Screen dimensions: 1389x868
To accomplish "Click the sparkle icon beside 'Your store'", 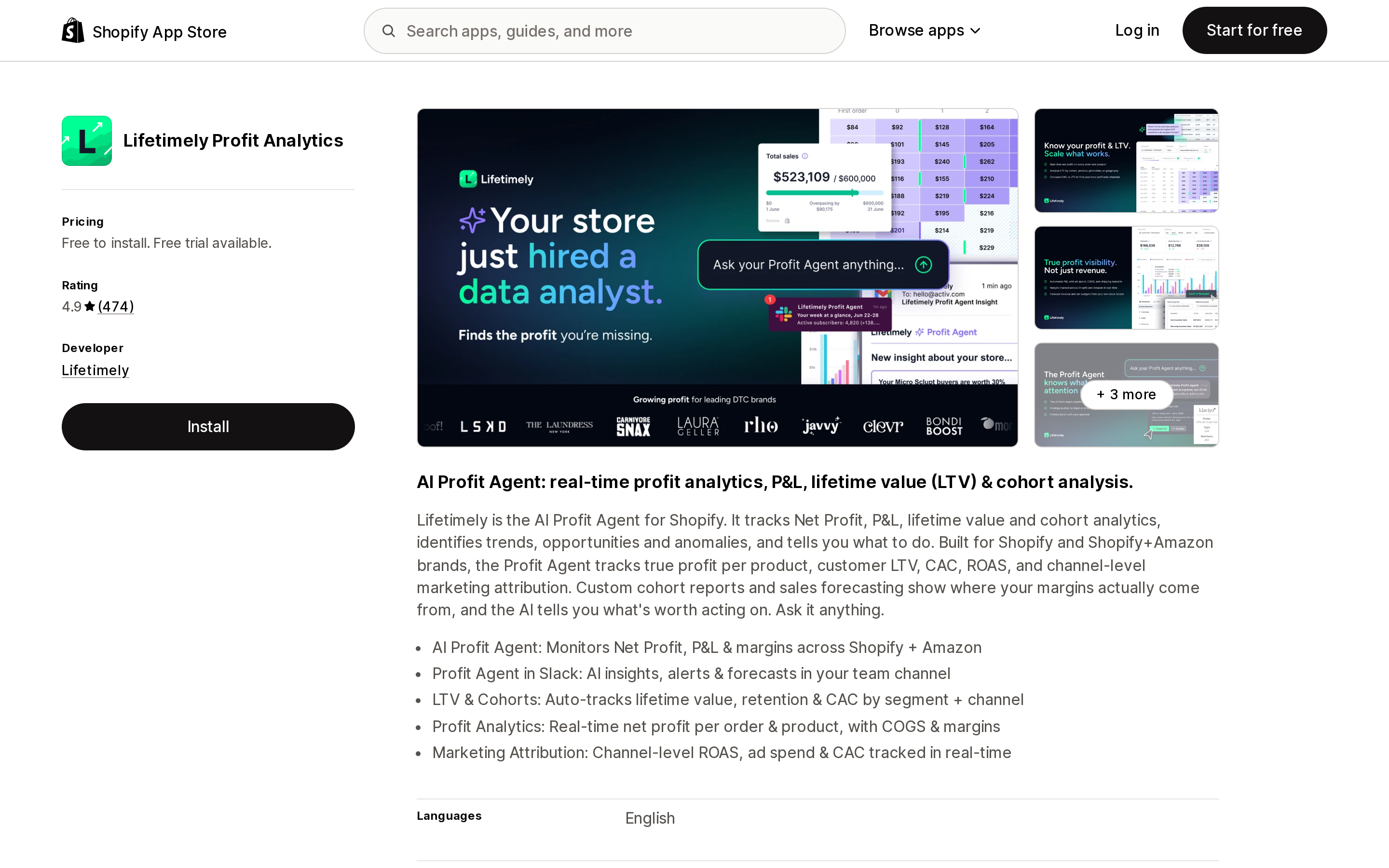I will click(x=473, y=220).
